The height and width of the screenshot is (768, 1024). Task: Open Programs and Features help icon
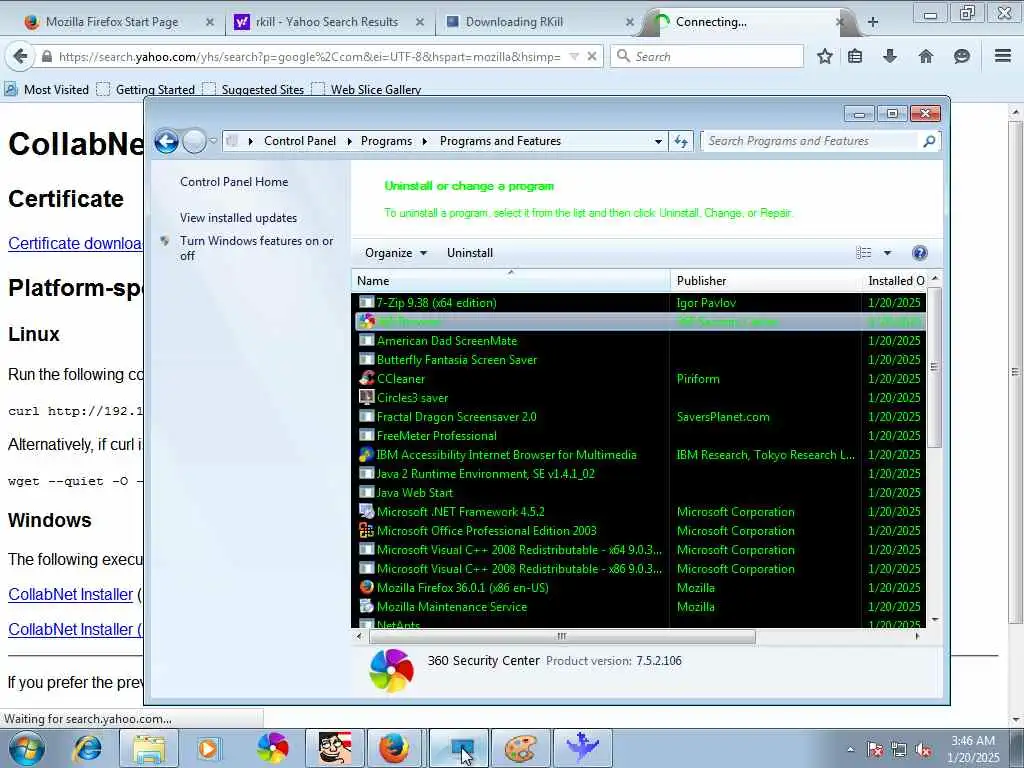(x=920, y=253)
